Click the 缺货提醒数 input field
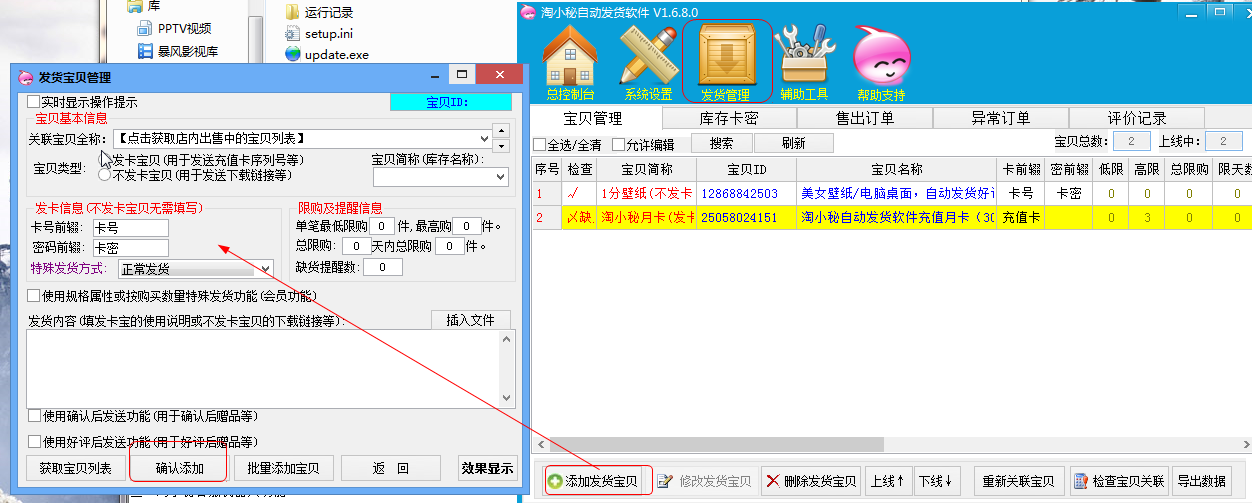Viewport: 1252px width, 503px height. pyautogui.click(x=383, y=267)
